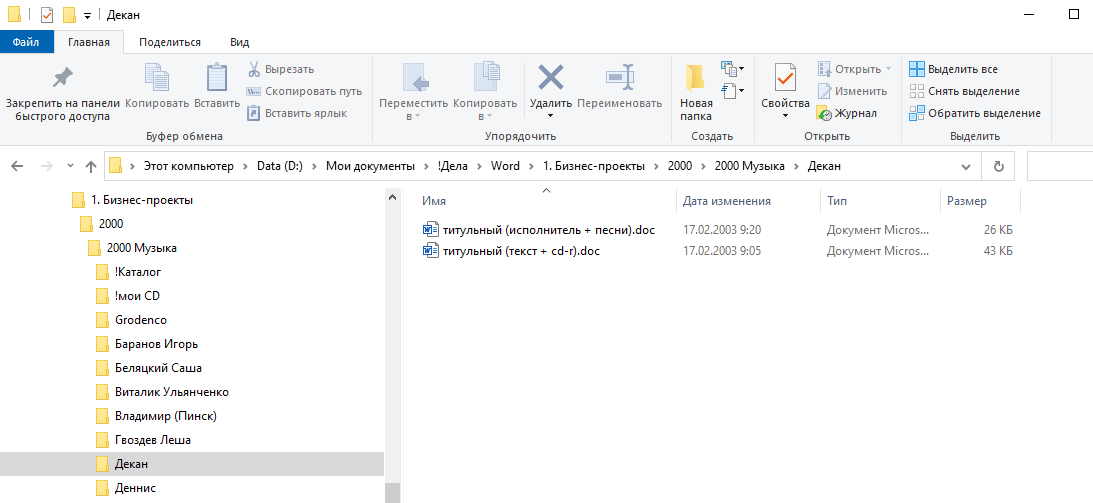The image size is (1093, 503).
Task: Click !Дела breadcrumb
Action: (x=454, y=167)
